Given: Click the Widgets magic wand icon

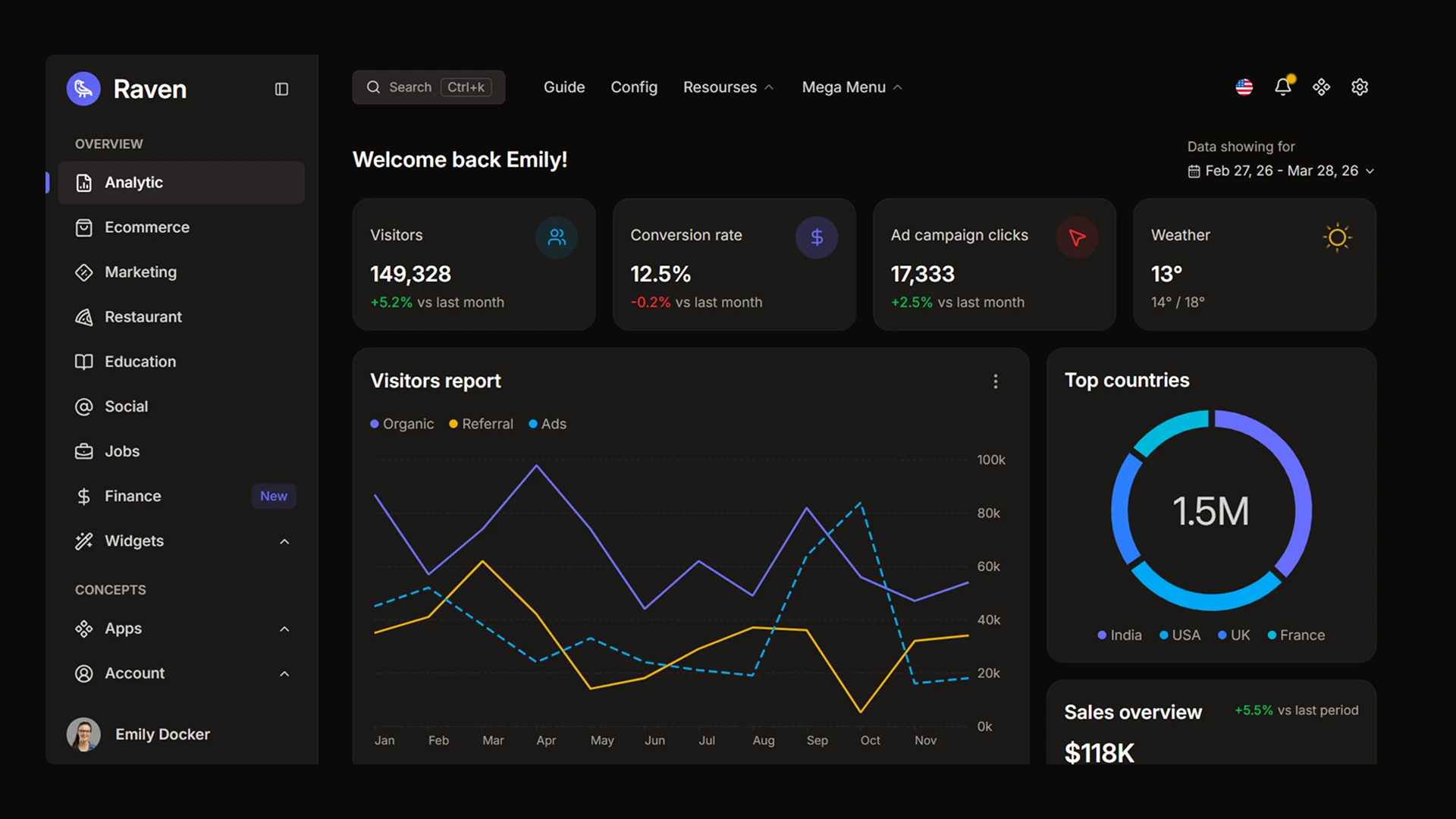Looking at the screenshot, I should 83,541.
